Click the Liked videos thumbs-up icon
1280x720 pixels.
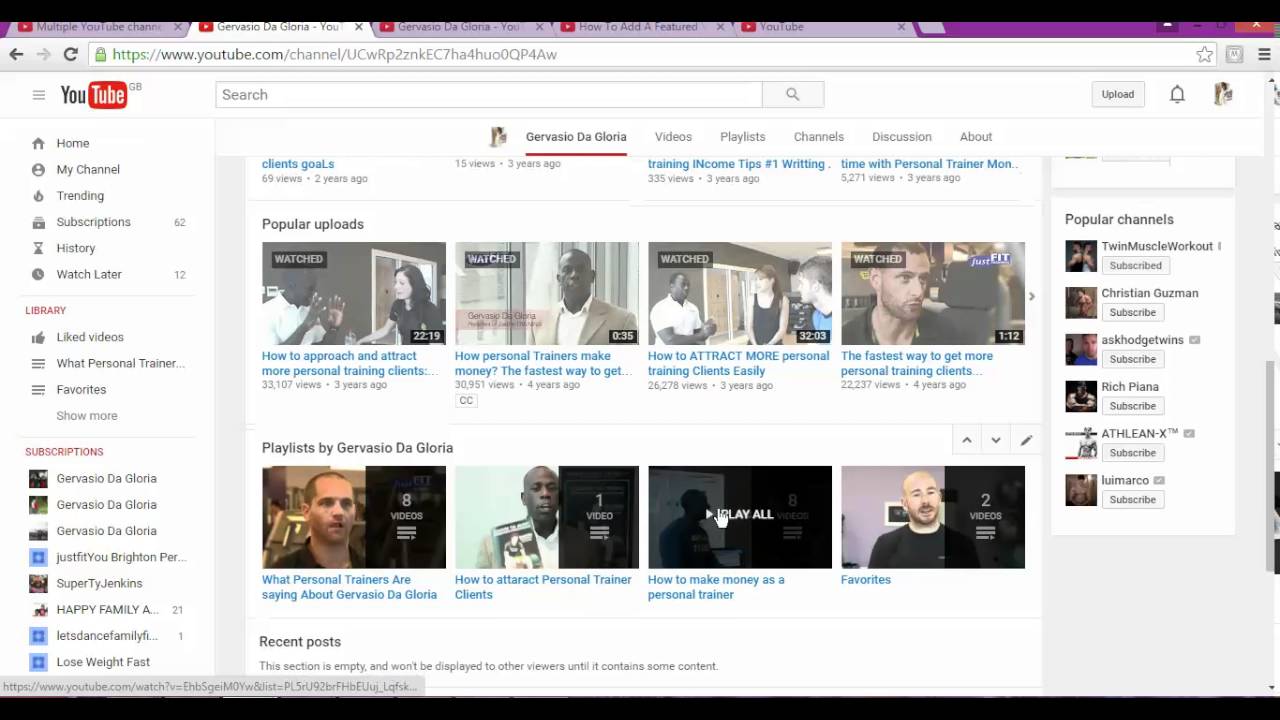pos(38,337)
